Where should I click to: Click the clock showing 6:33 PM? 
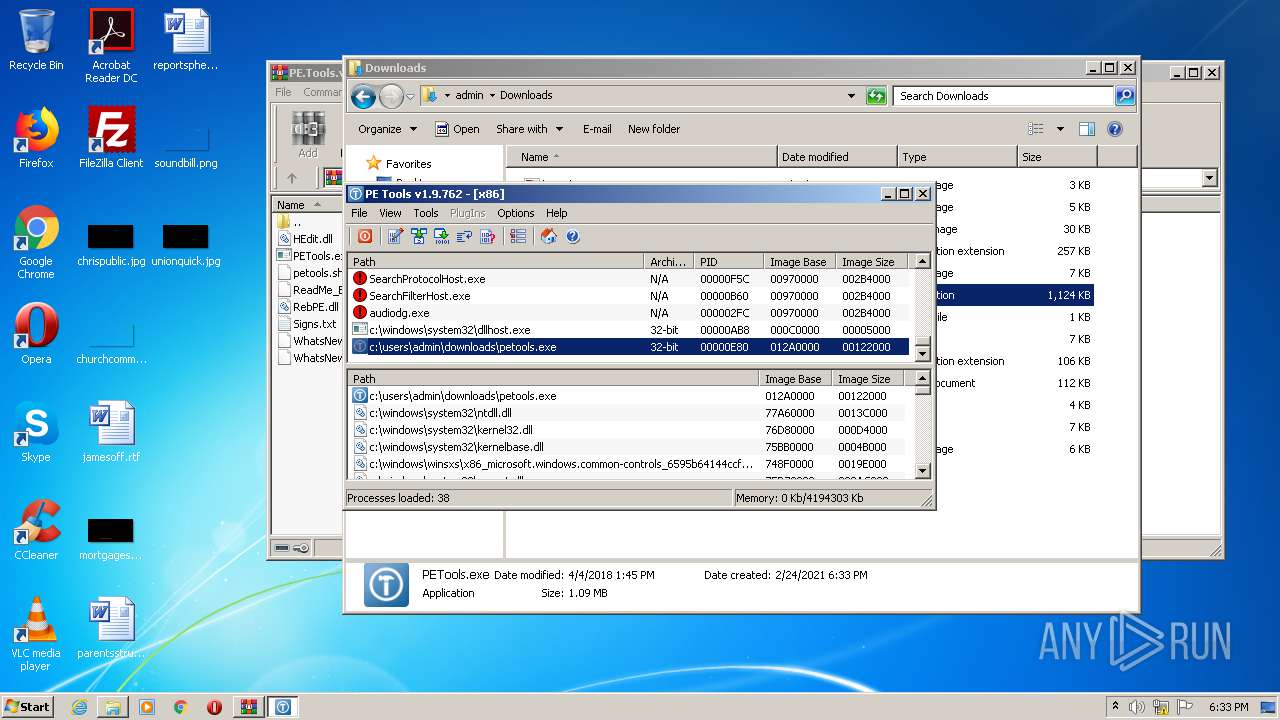click(x=1228, y=707)
